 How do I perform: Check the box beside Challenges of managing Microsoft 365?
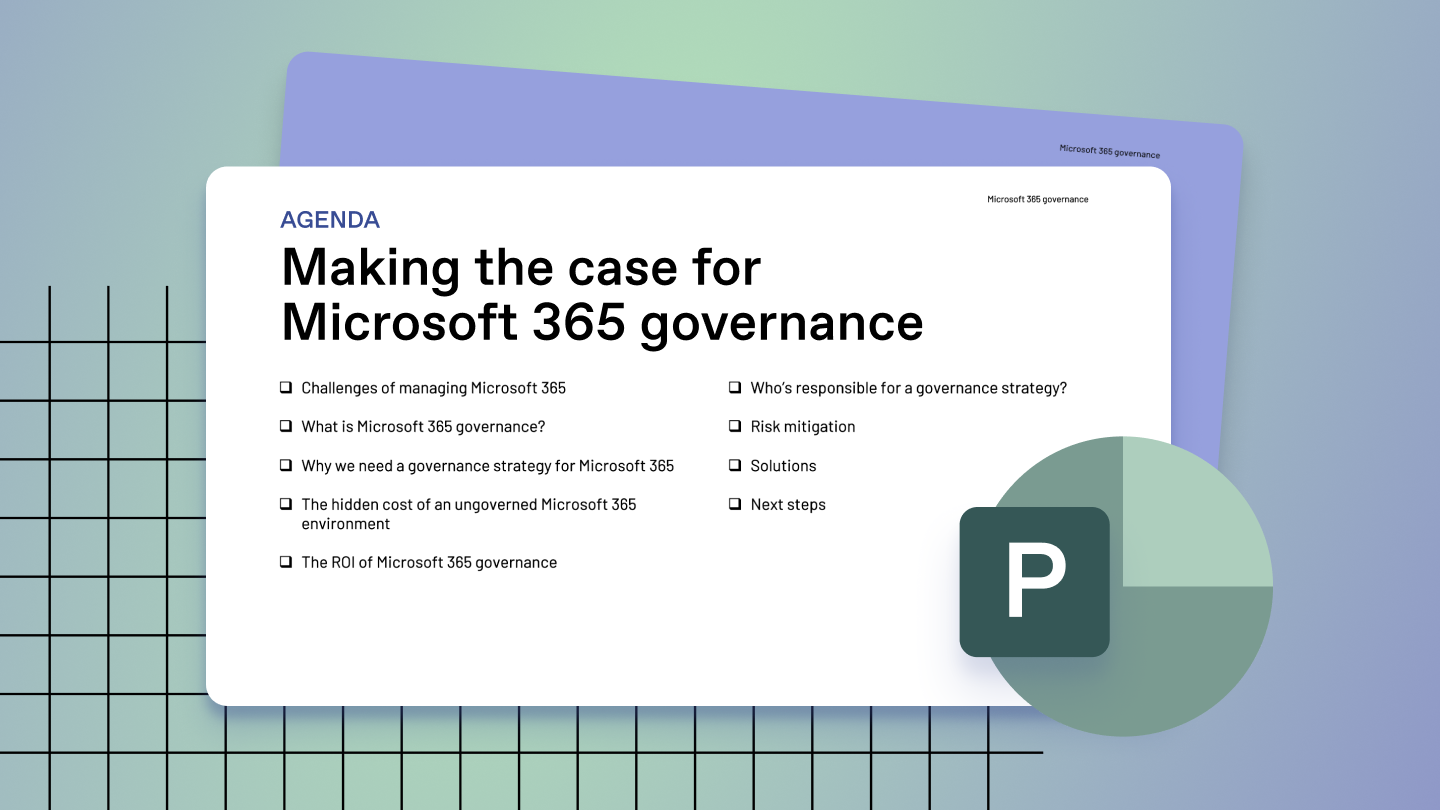pos(285,387)
